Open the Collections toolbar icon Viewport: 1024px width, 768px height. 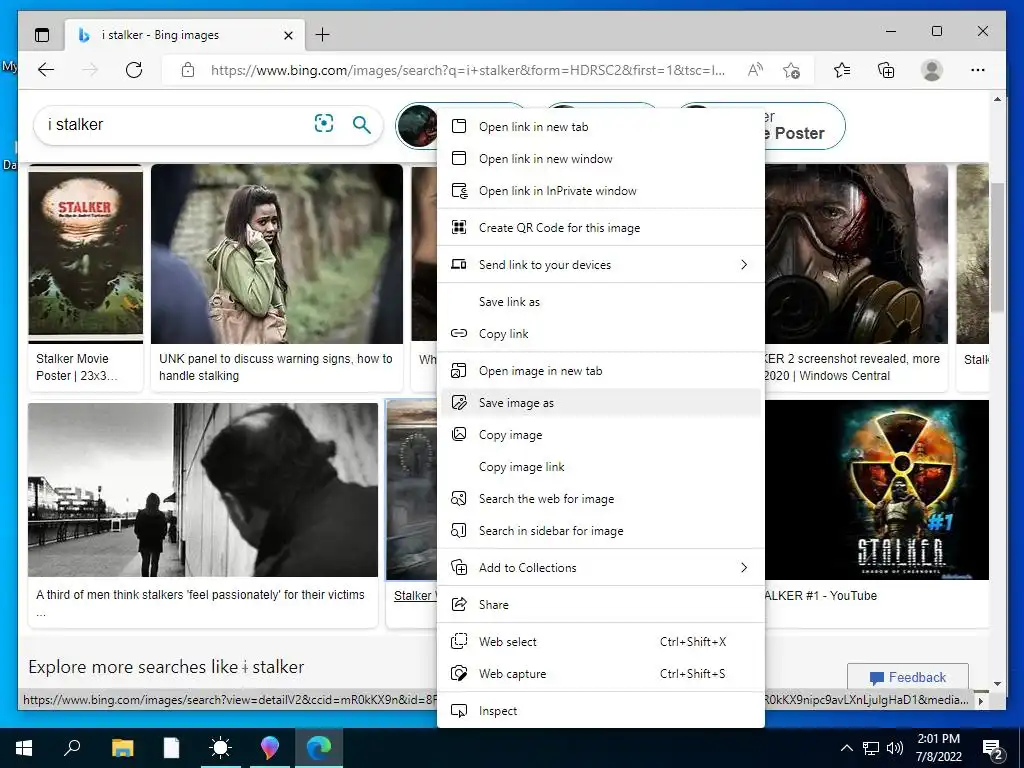[x=886, y=70]
